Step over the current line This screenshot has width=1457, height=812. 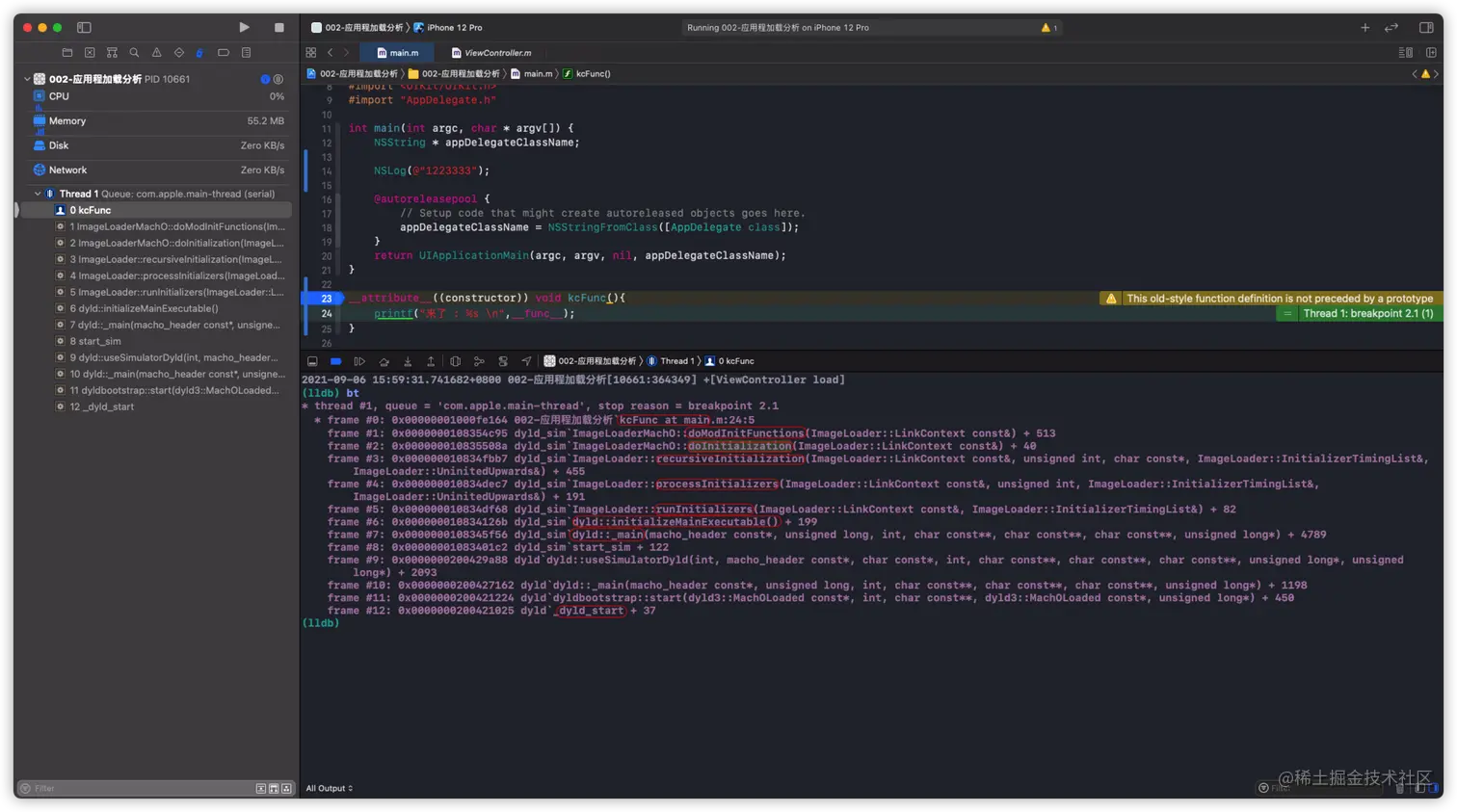384,361
